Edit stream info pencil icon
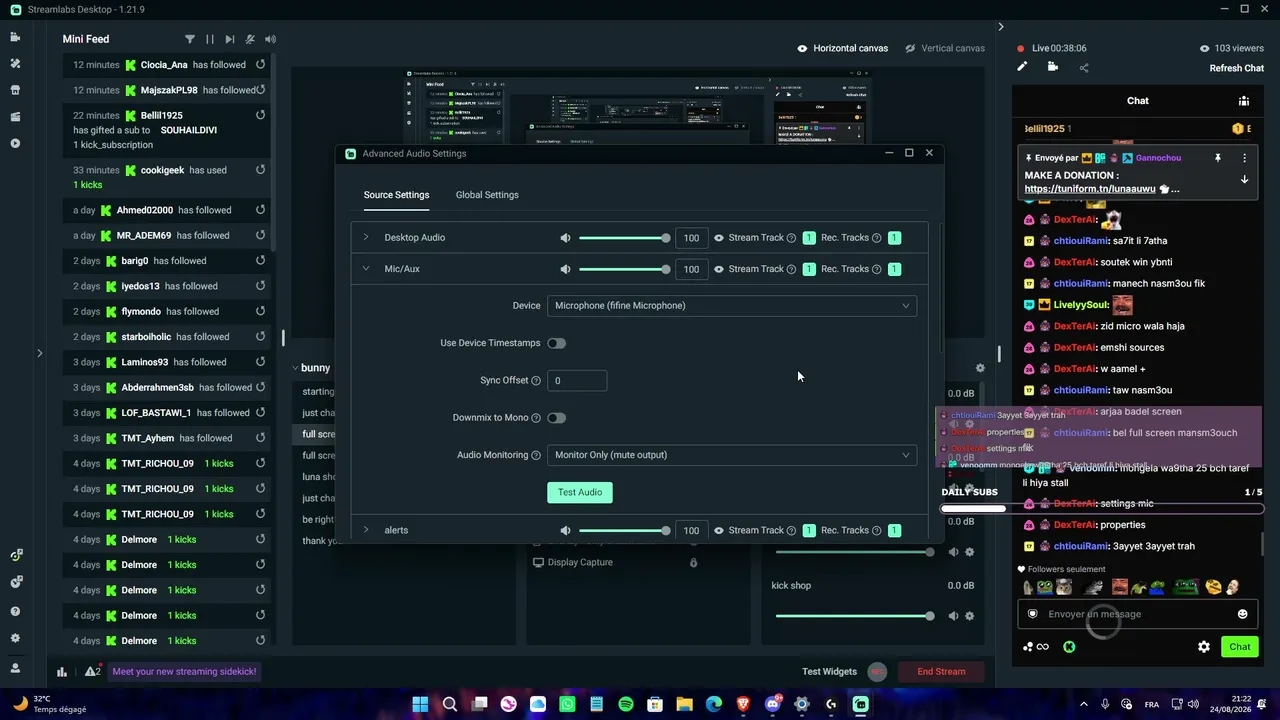Screen dimensions: 1280x720 pos(1022,67)
